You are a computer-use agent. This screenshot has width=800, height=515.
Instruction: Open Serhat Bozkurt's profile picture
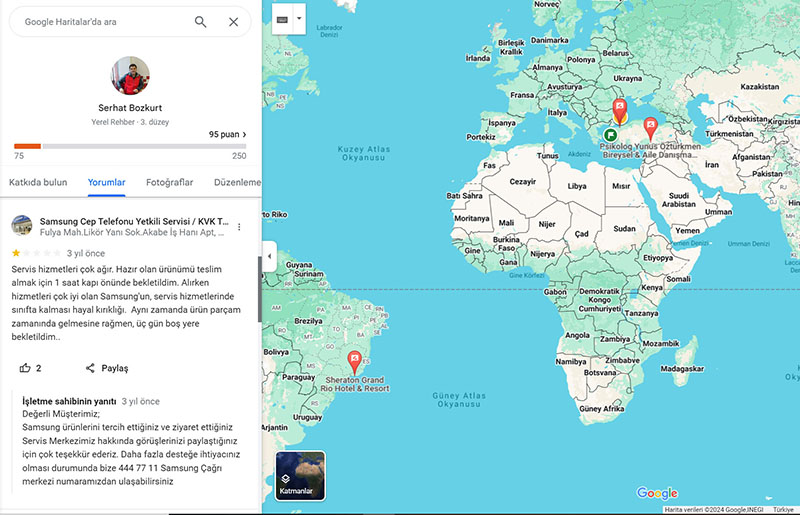pyautogui.click(x=130, y=76)
